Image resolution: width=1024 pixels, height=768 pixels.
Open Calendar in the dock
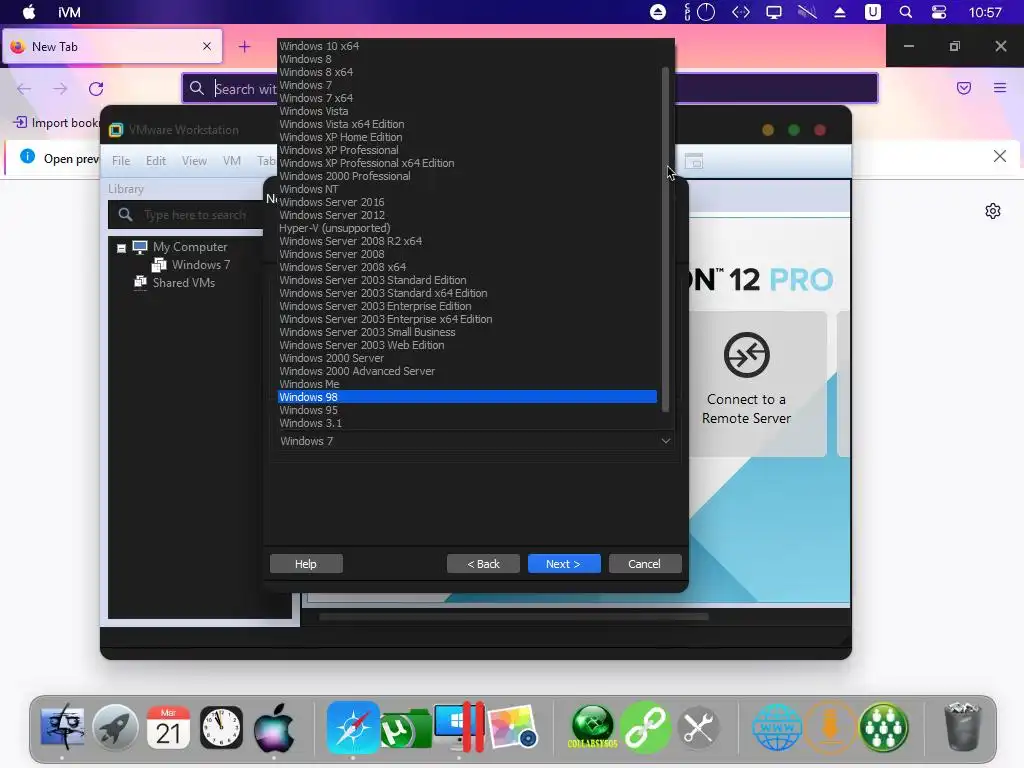tap(168, 728)
